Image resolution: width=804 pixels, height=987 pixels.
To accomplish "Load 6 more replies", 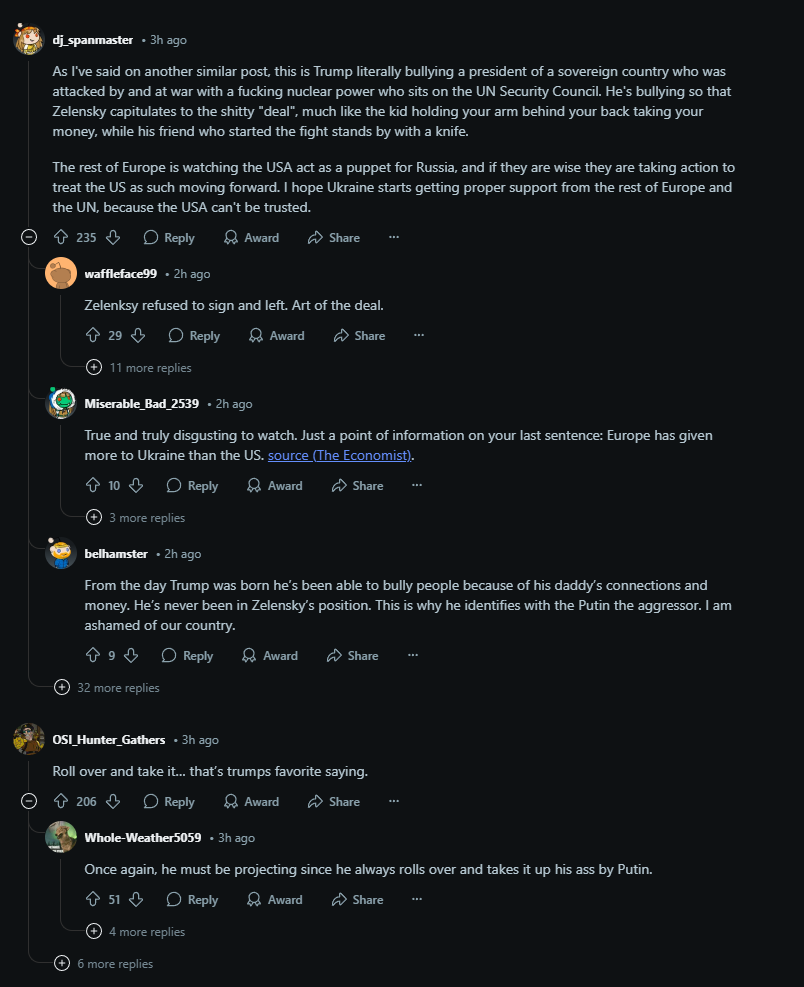I will [x=104, y=964].
